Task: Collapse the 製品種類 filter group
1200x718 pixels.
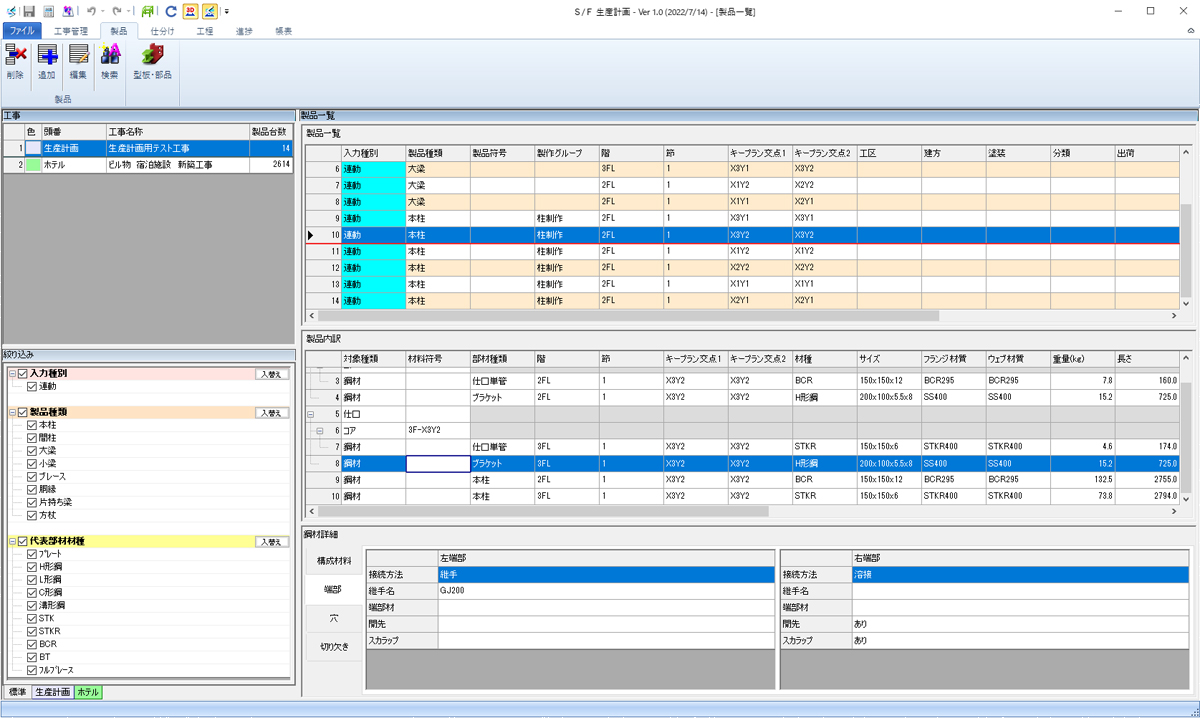Action: [x=11, y=412]
